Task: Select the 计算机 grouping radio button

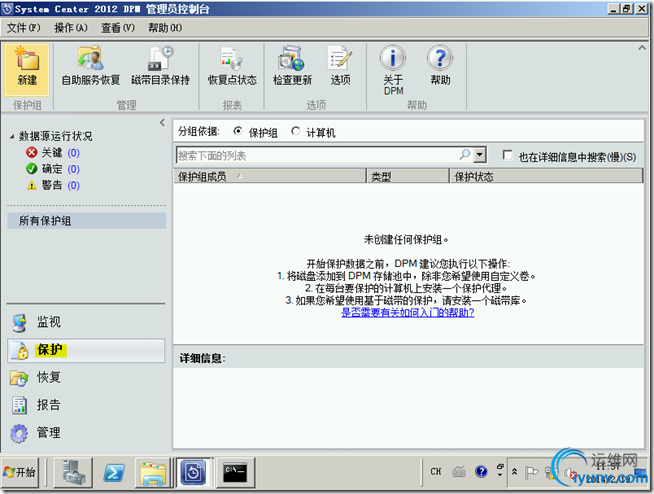Action: click(295, 131)
